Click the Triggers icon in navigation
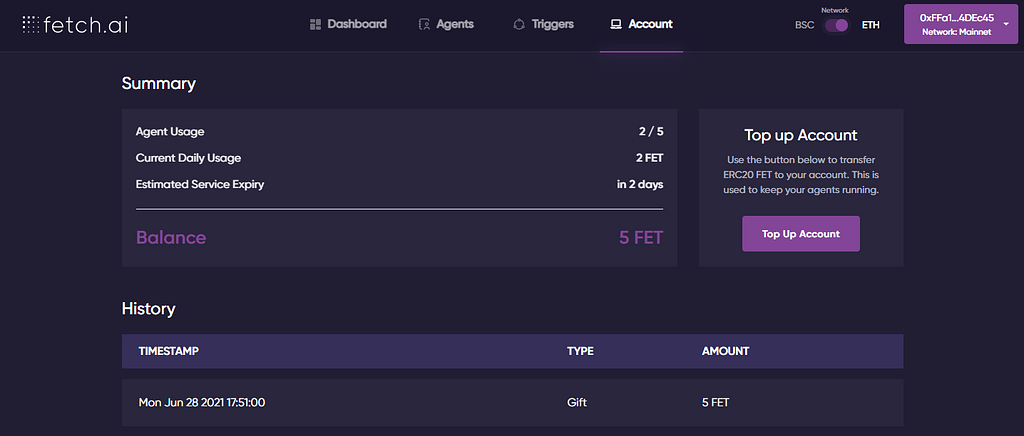Screen dimensions: 1024x436 click(518, 24)
